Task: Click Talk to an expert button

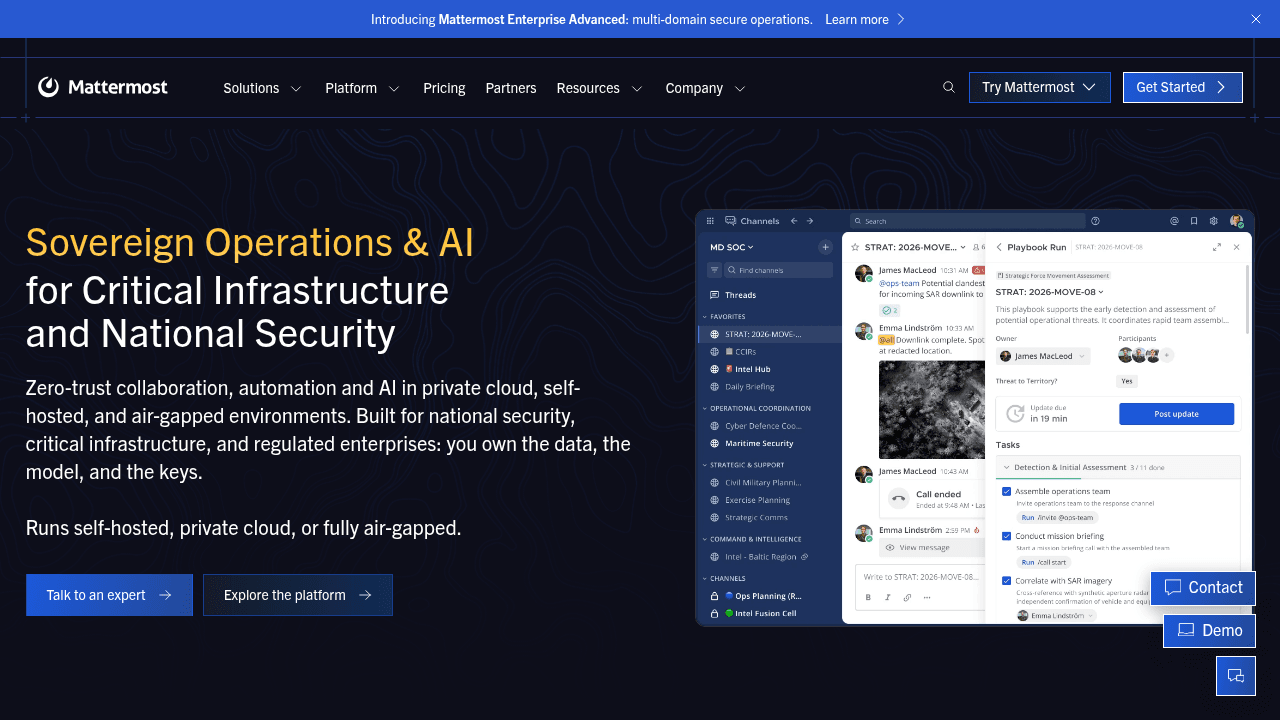Action: (109, 595)
